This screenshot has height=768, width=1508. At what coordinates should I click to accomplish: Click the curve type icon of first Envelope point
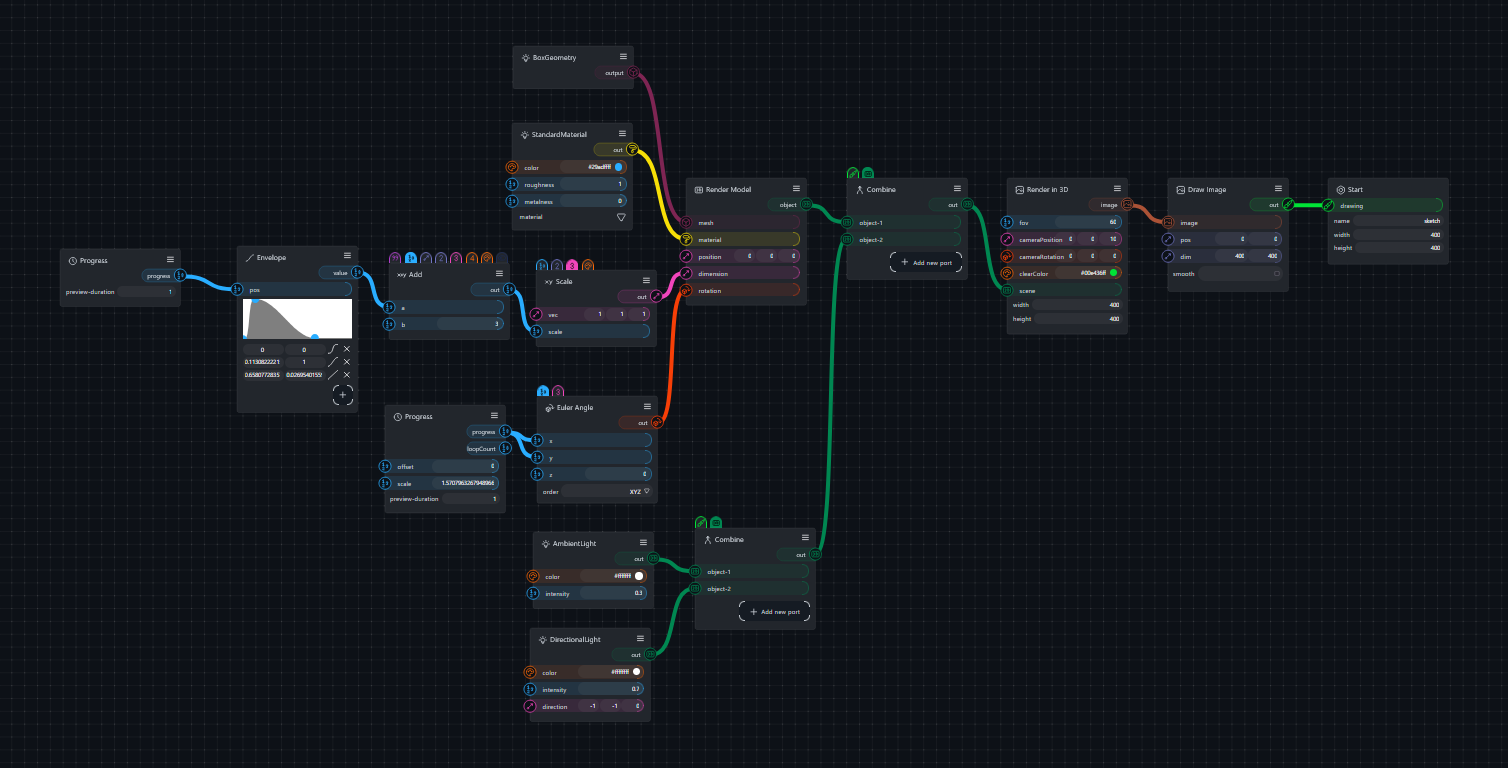coord(333,349)
